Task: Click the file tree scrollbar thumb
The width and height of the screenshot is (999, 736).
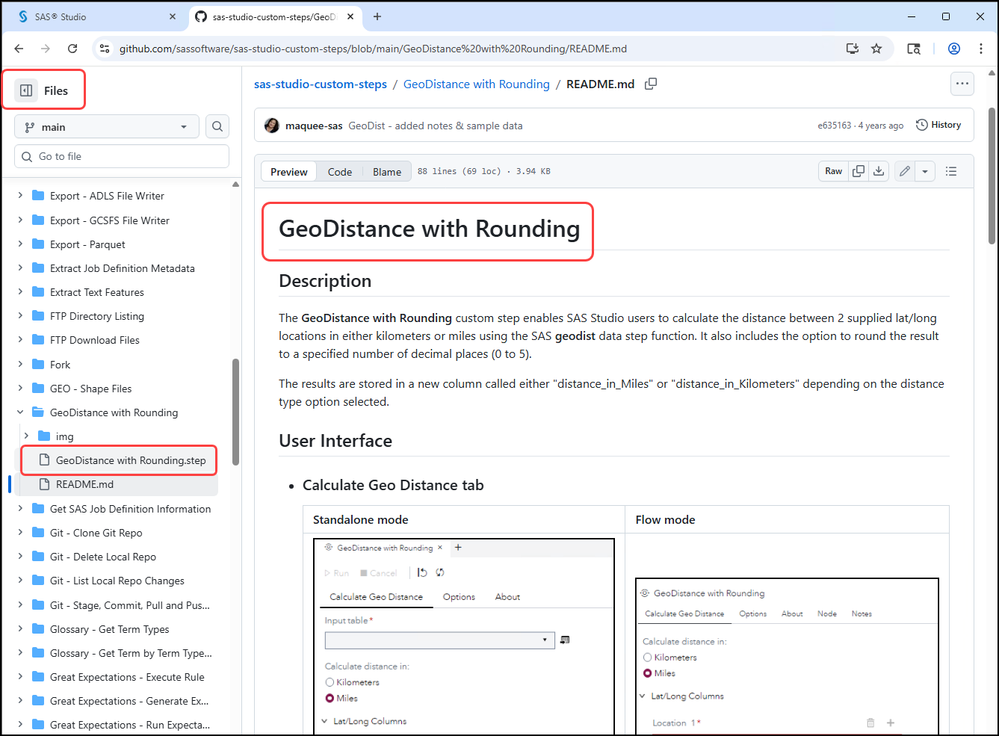Action: coord(236,412)
